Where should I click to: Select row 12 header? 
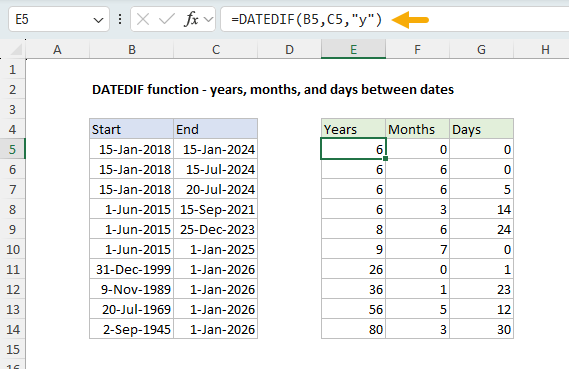13,289
